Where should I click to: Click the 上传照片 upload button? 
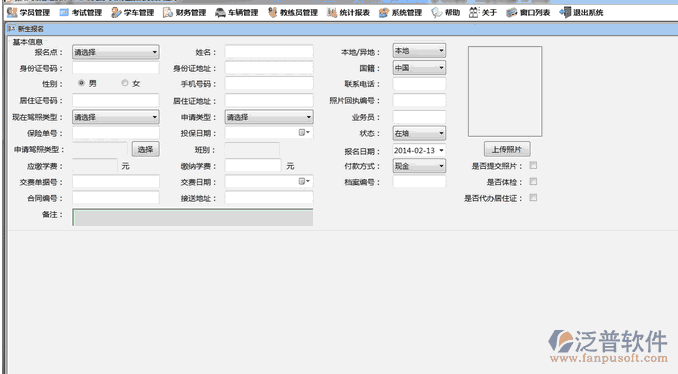coord(507,149)
